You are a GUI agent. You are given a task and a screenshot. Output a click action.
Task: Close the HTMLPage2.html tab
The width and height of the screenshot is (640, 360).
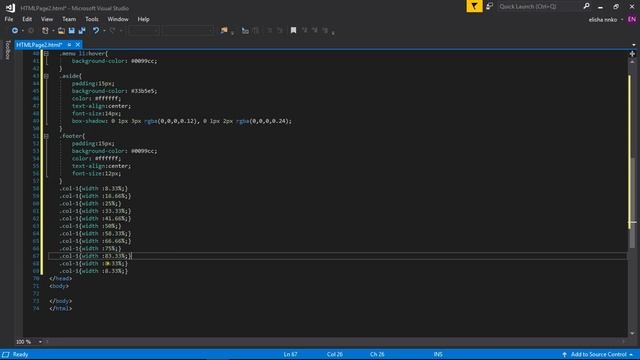click(x=78, y=44)
